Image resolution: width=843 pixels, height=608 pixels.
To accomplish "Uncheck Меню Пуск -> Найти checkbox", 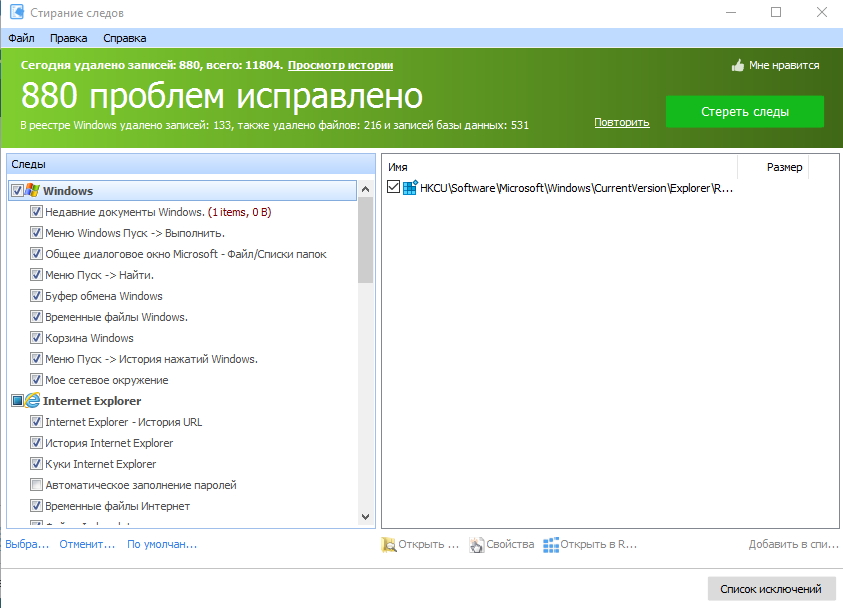I will [x=36, y=275].
